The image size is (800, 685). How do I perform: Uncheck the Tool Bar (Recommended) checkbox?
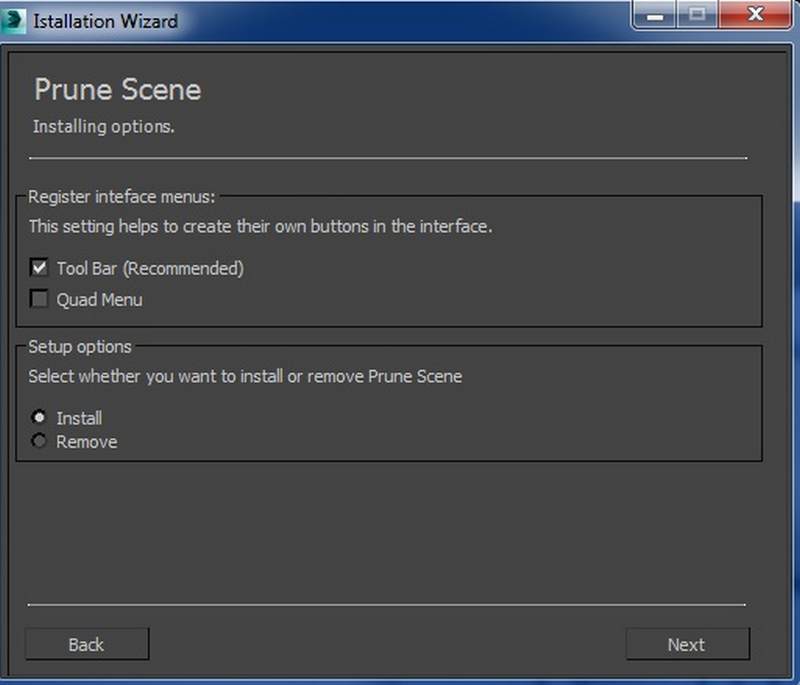point(40,268)
